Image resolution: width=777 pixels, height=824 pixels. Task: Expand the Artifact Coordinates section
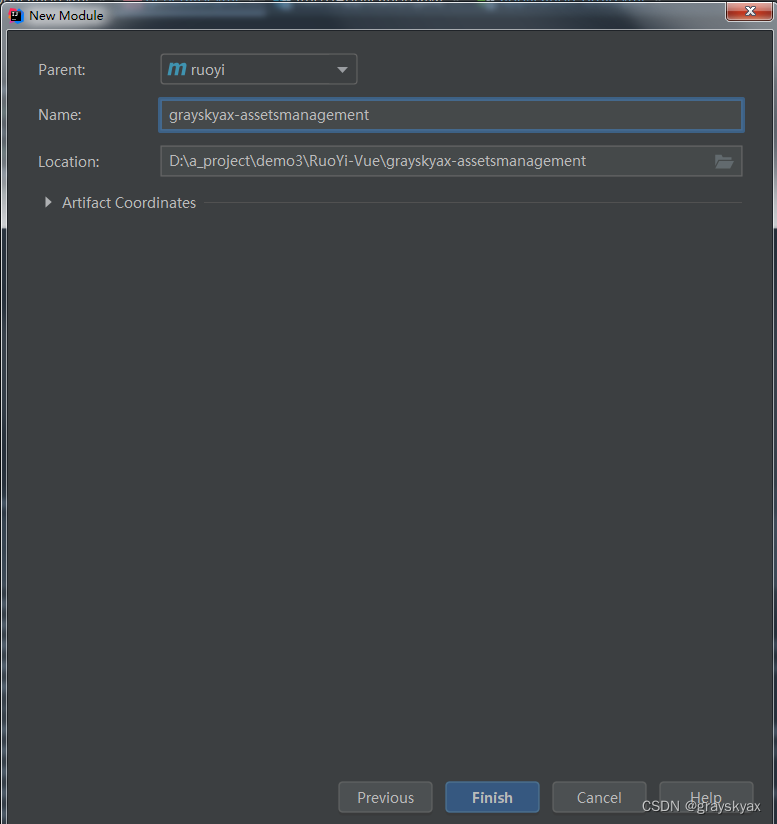click(48, 202)
